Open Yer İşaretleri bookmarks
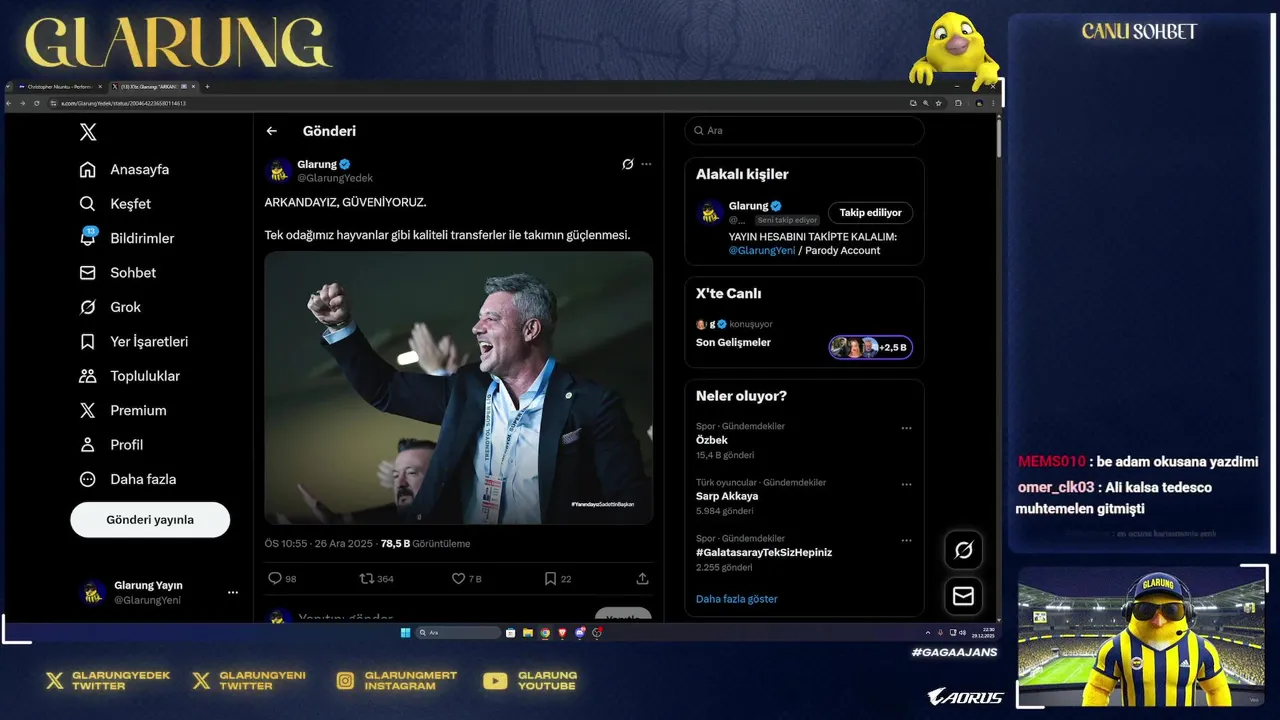Image resolution: width=1280 pixels, height=720 pixels. coord(134,342)
